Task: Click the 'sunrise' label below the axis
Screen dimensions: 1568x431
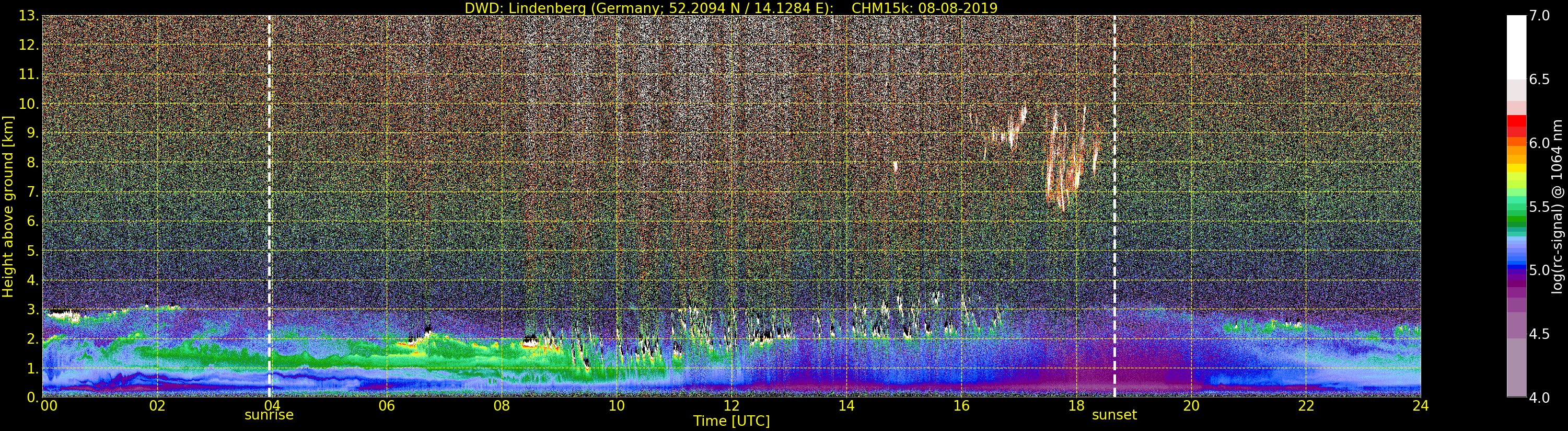Action: pos(269,415)
